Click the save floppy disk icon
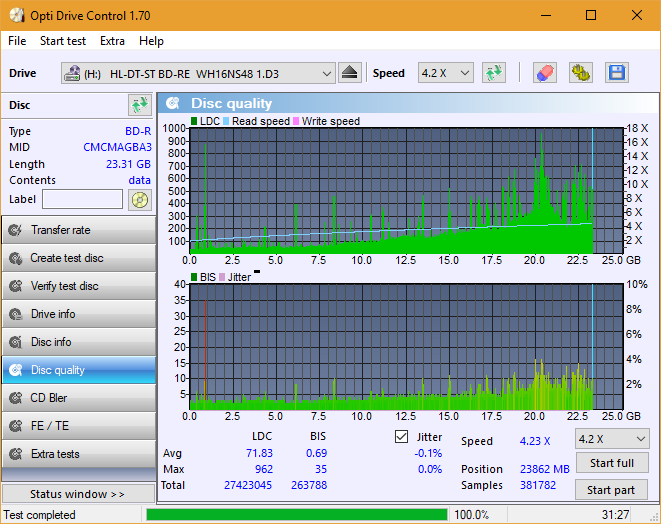 click(617, 73)
